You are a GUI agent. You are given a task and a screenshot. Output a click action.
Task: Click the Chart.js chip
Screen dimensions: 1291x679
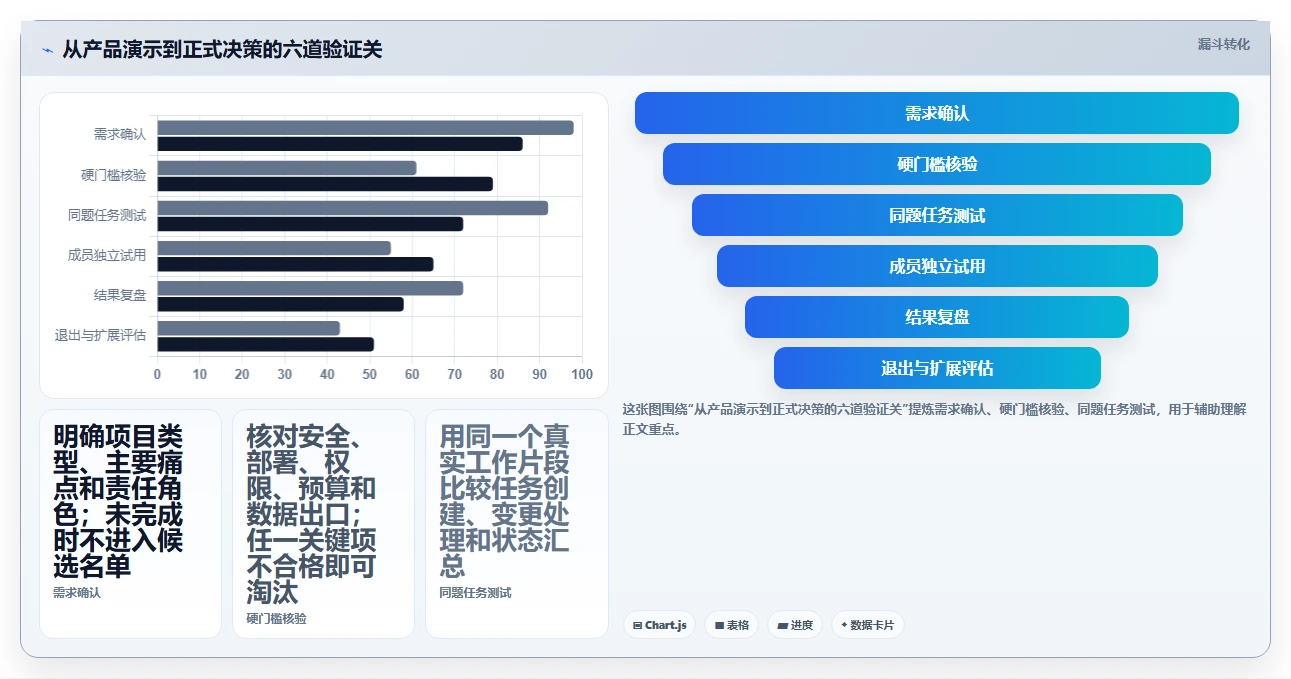coord(659,625)
